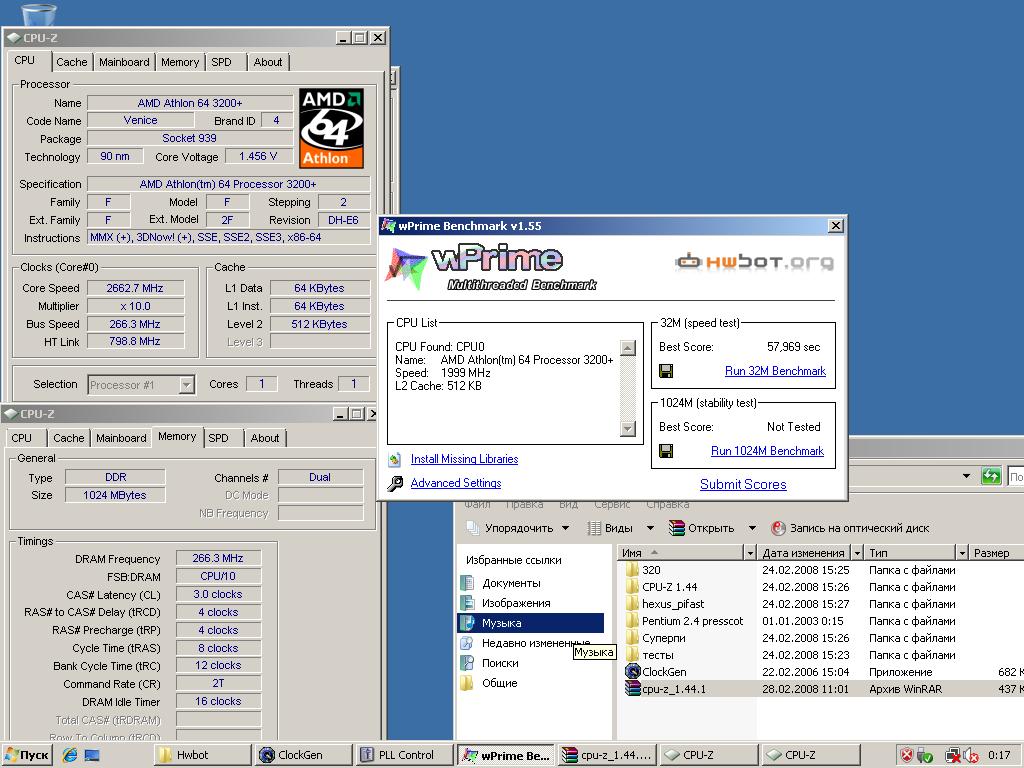The height and width of the screenshot is (768, 1024).
Task: Select Суперпи folder row
Action: tap(664, 638)
